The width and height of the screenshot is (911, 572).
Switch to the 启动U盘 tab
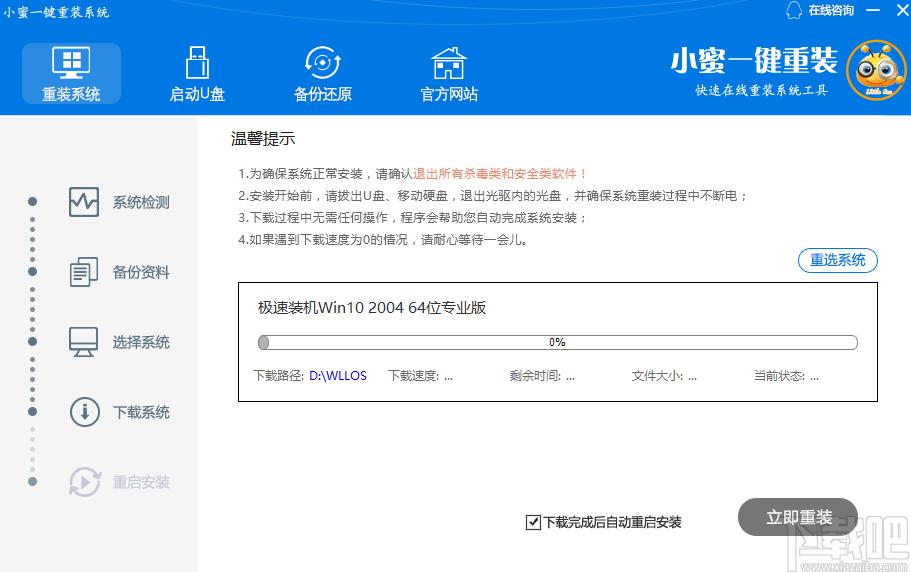click(197, 74)
